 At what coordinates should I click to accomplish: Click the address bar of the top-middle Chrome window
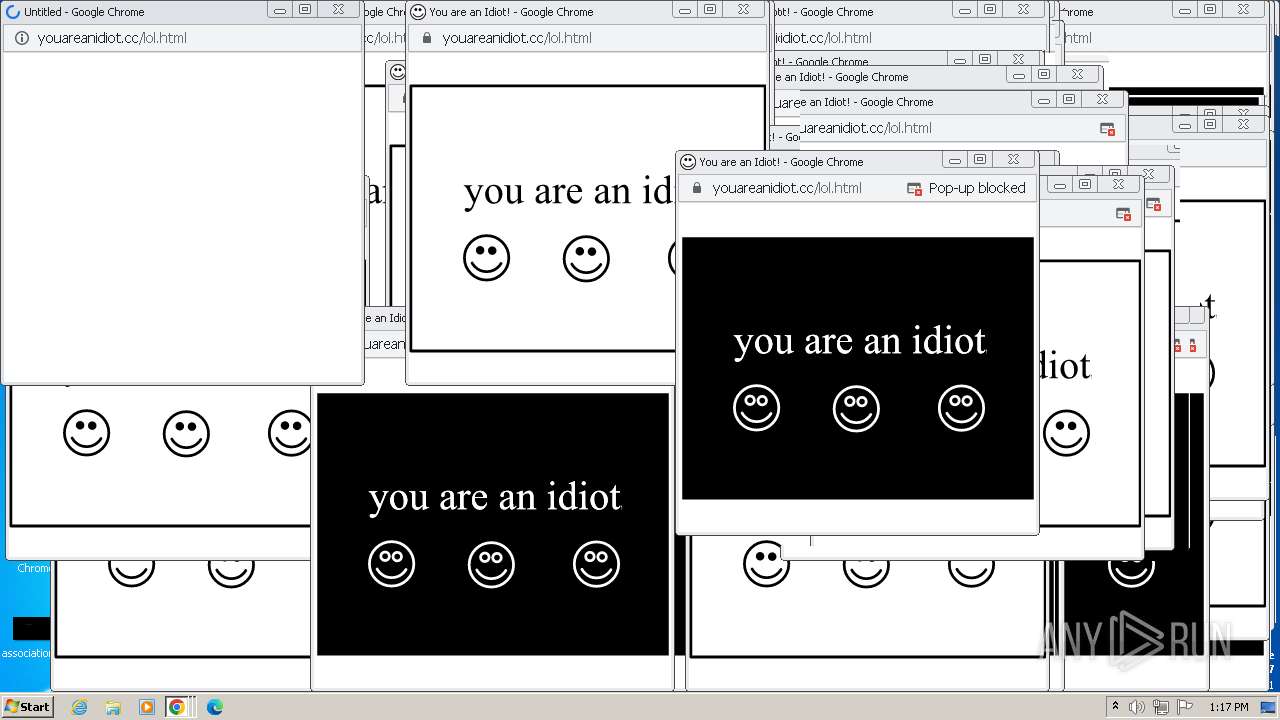click(586, 38)
